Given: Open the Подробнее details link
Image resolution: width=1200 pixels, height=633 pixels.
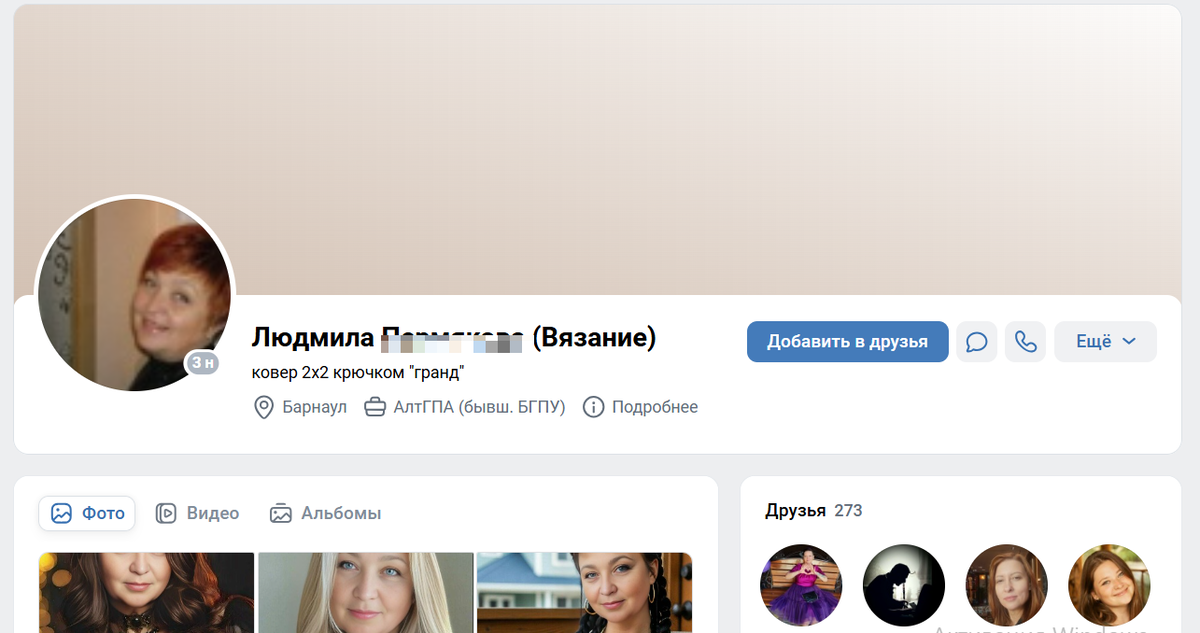Looking at the screenshot, I should (x=654, y=407).
